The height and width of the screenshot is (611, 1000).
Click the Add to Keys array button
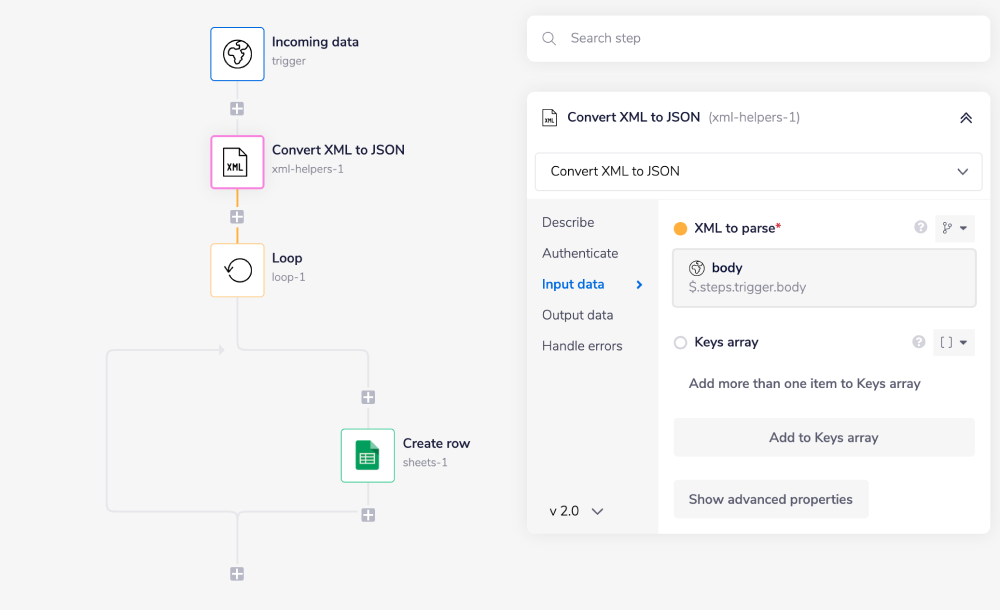coord(823,437)
